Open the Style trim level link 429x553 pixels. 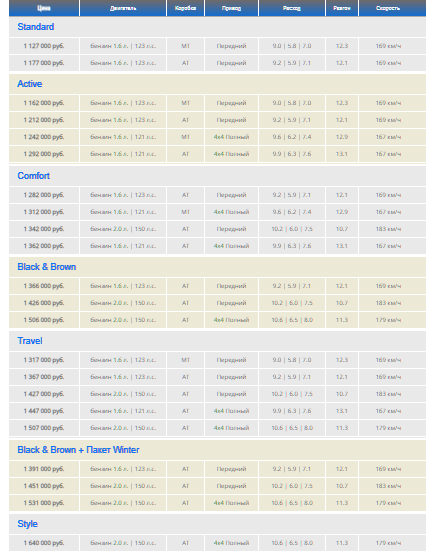click(28, 524)
